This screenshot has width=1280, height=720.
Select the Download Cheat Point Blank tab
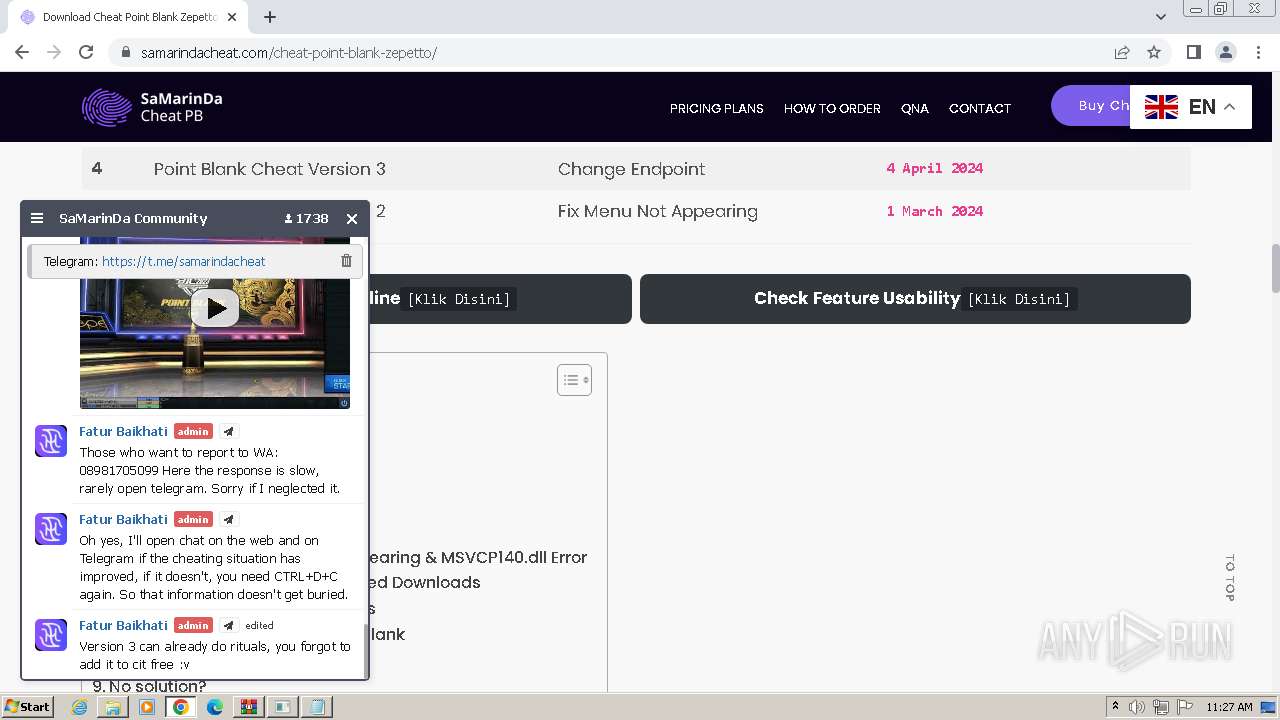click(128, 17)
